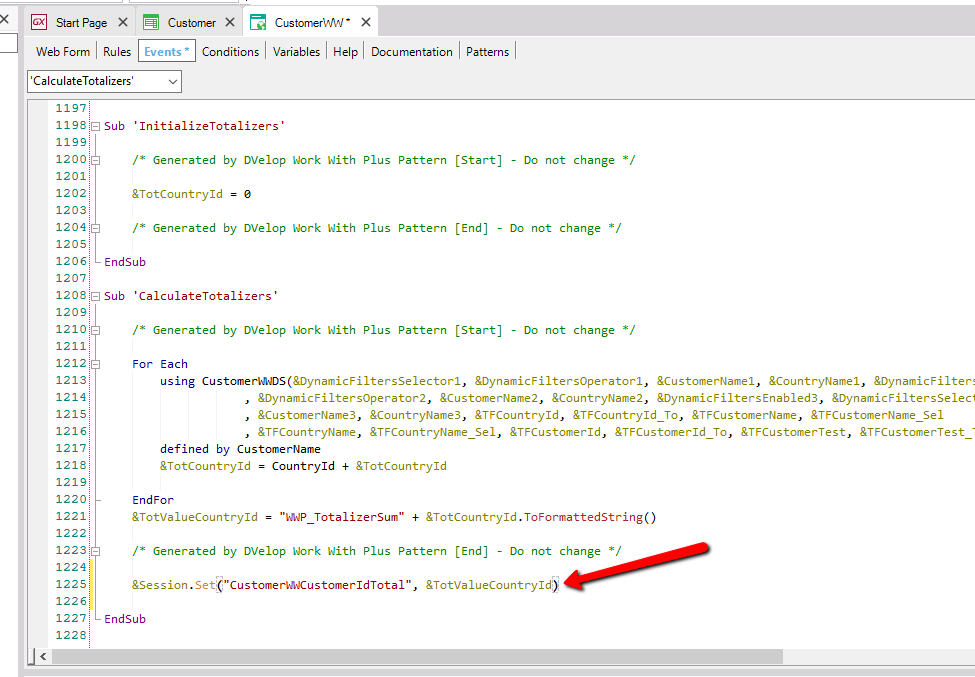Click &TotValueCountryId variable on line 1221
The width and height of the screenshot is (975, 677).
(195, 517)
